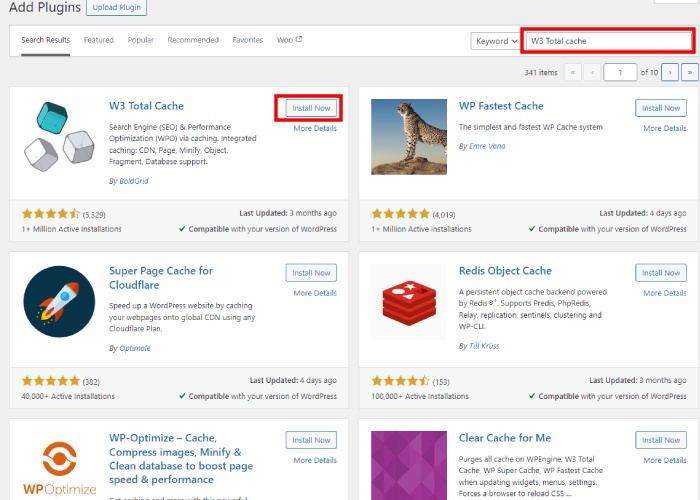Open the Super Page Cache rocket icon

(59, 301)
